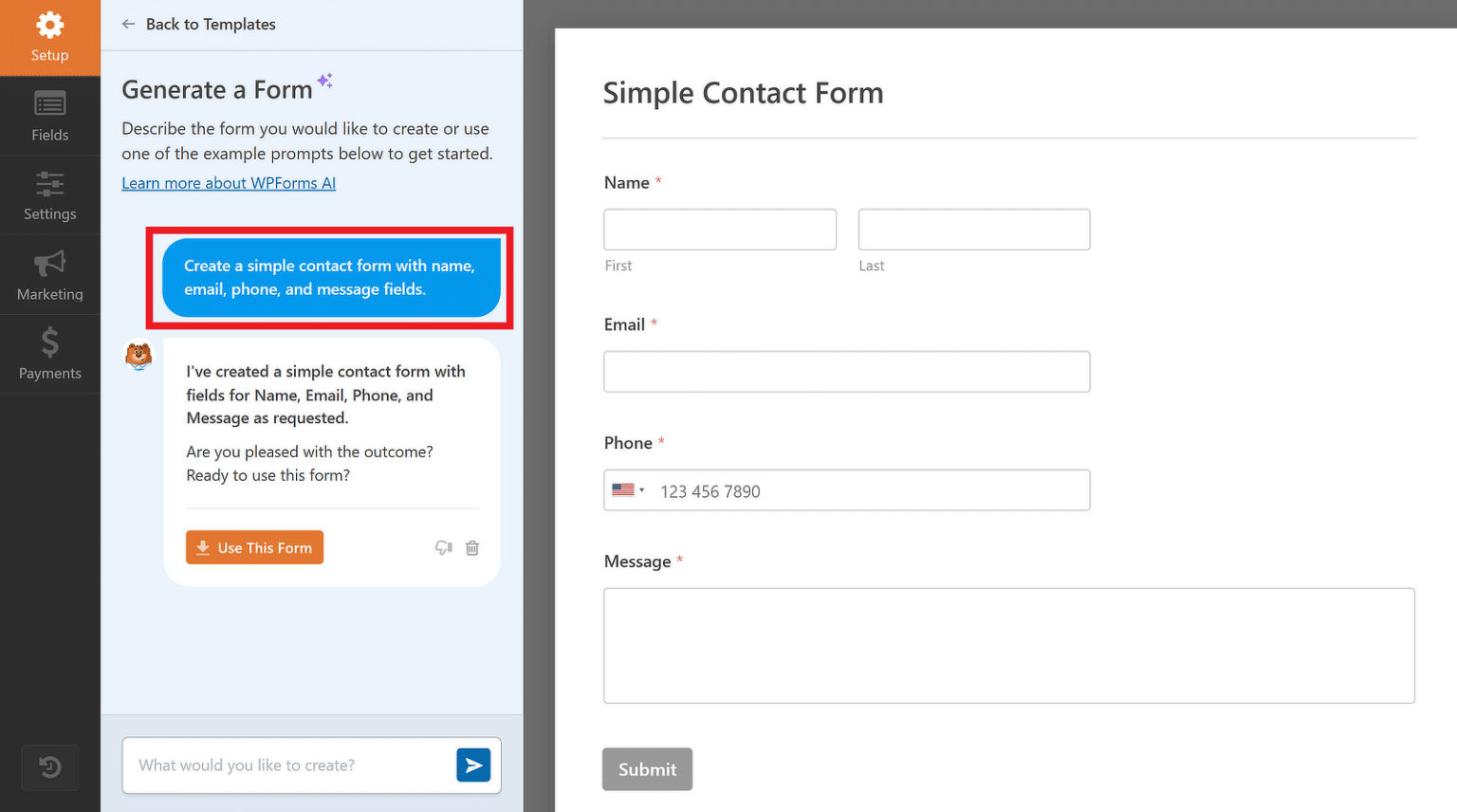The height and width of the screenshot is (812, 1457).
Task: Send the prompt via the paper plane icon
Action: [474, 765]
